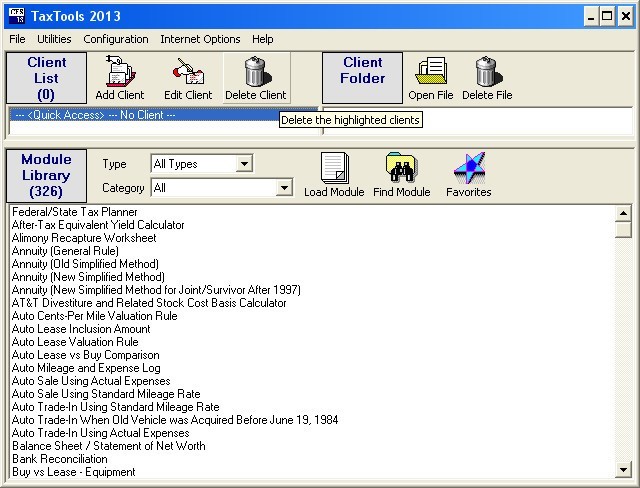Viewport: 640px width, 488px height.
Task: Click the TaxTools title bar app icon
Action: (17, 16)
